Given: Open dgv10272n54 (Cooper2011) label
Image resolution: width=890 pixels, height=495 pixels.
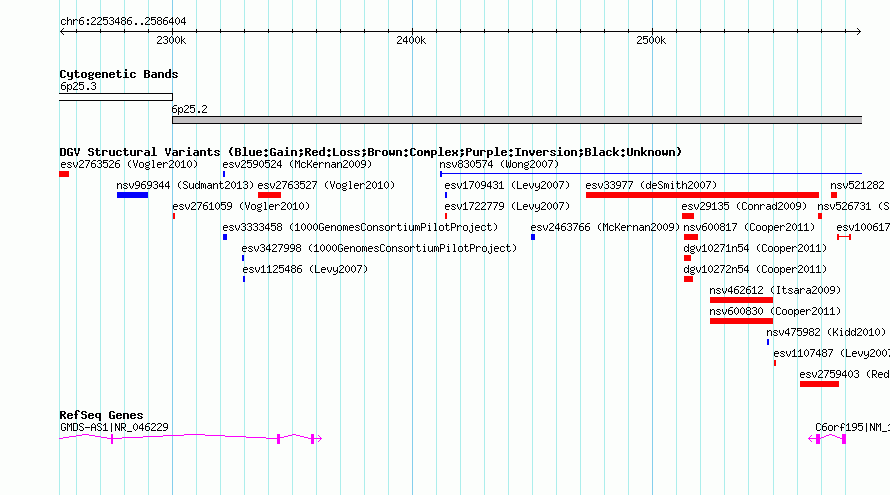Looking at the screenshot, I should point(755,270).
